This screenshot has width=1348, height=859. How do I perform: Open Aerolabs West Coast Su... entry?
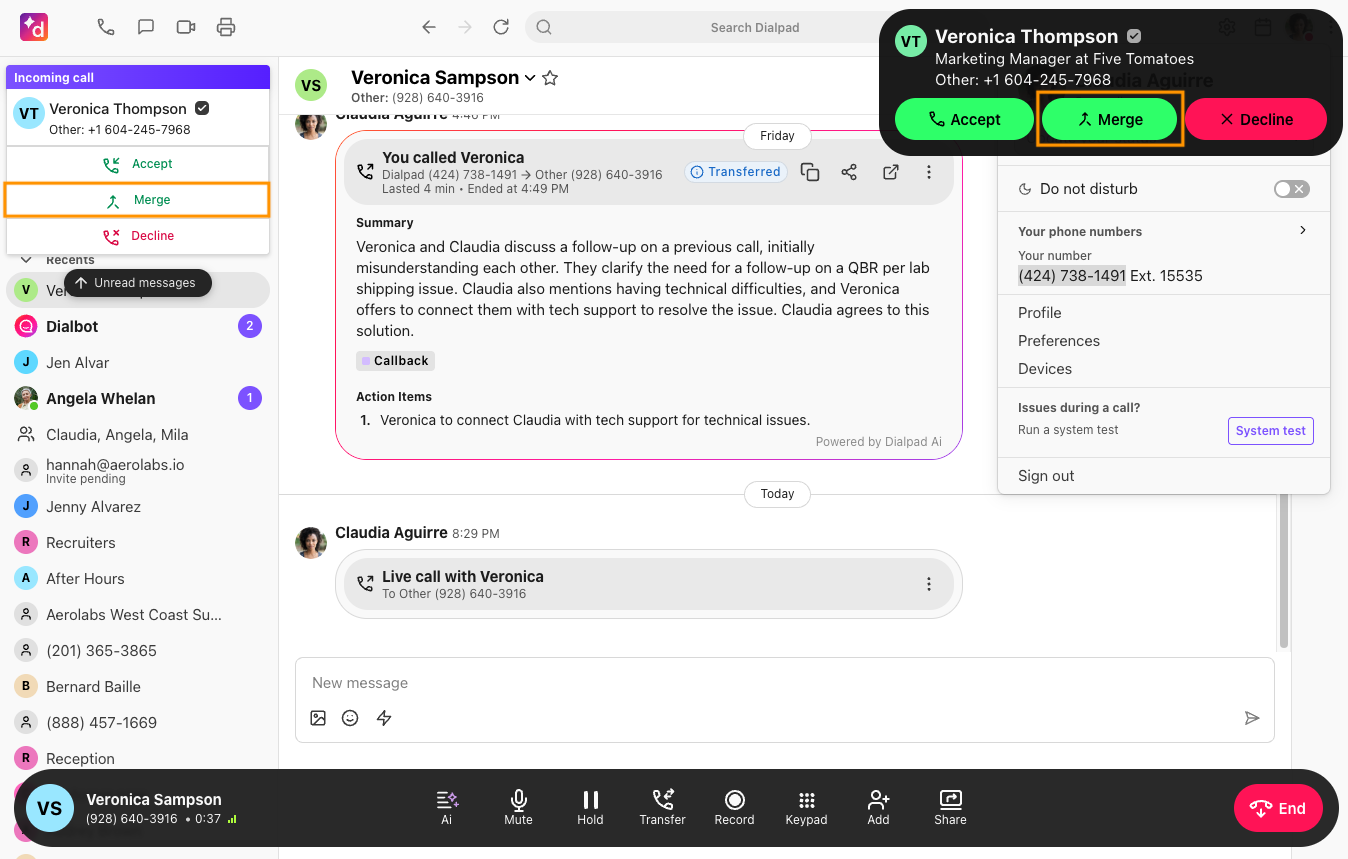[138, 614]
